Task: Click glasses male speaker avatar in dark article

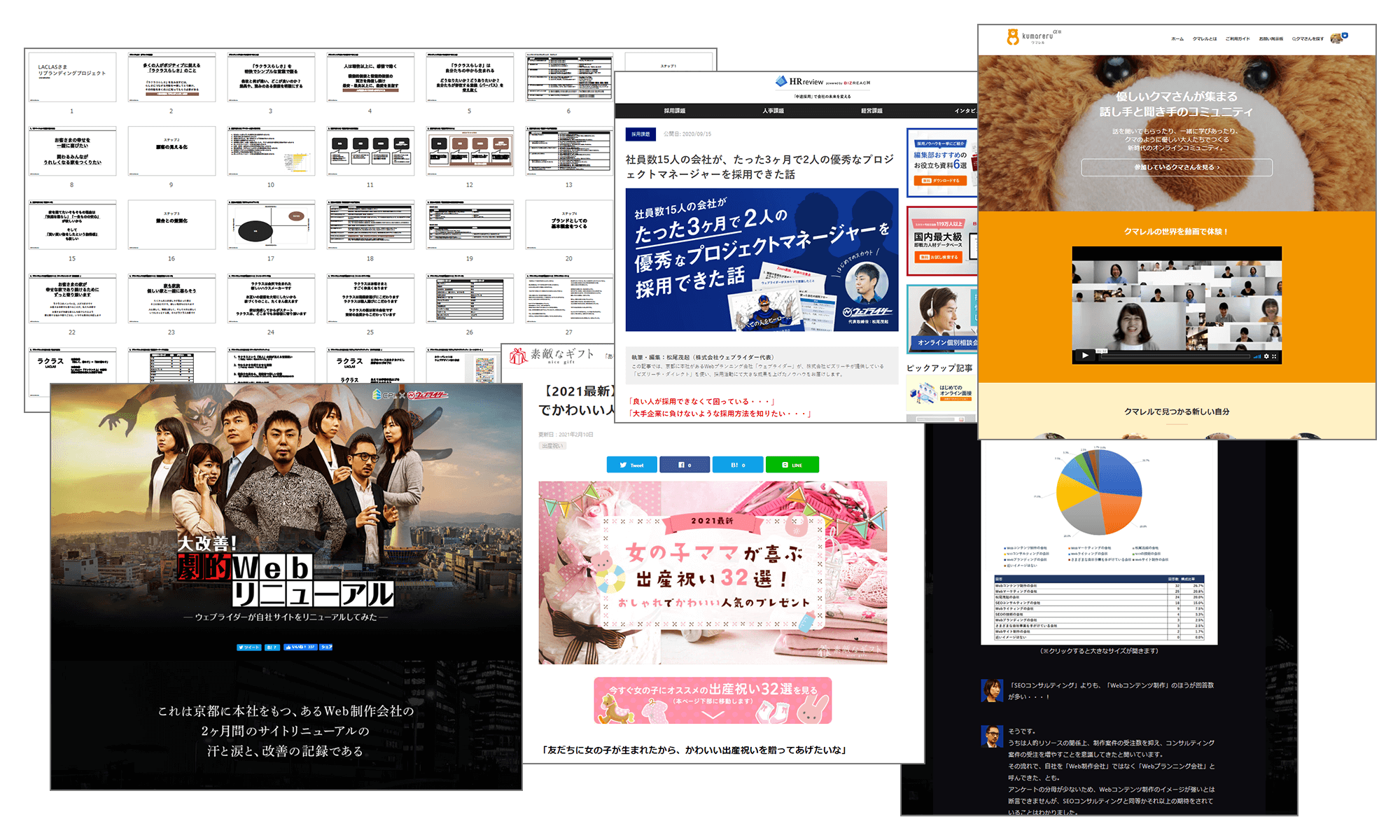Action: [x=992, y=736]
